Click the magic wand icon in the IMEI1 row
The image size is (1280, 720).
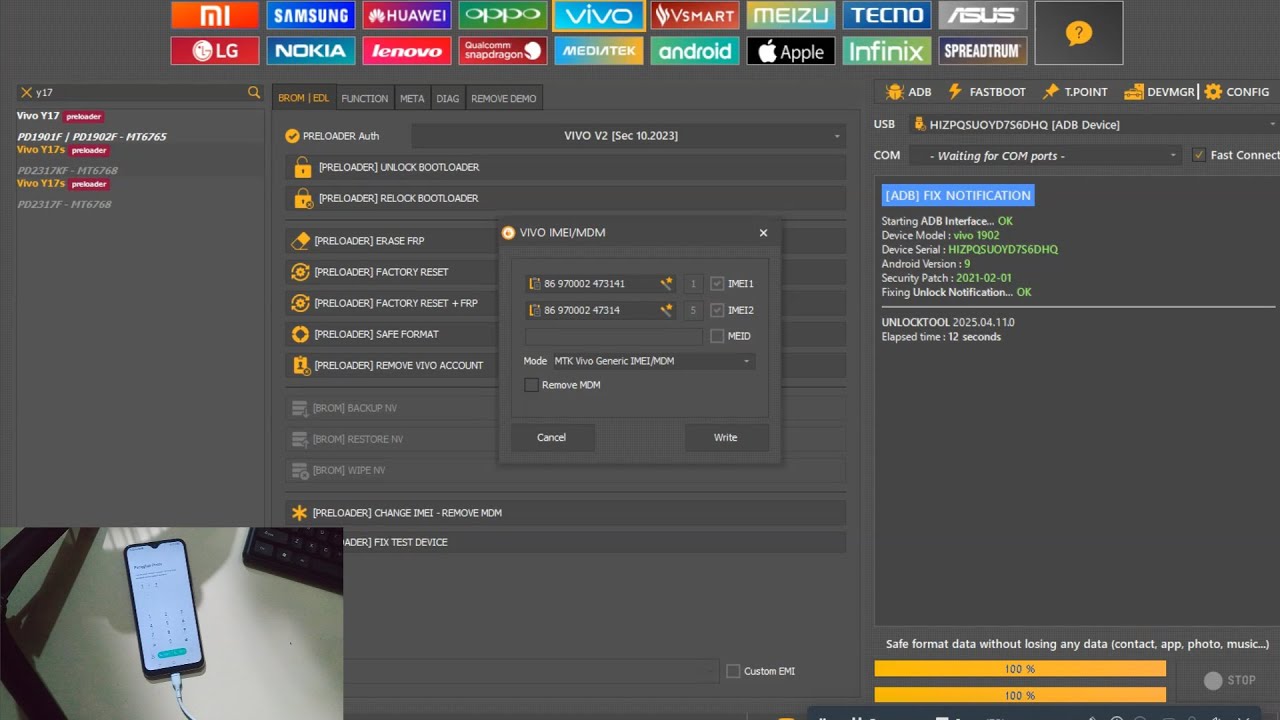click(x=666, y=284)
